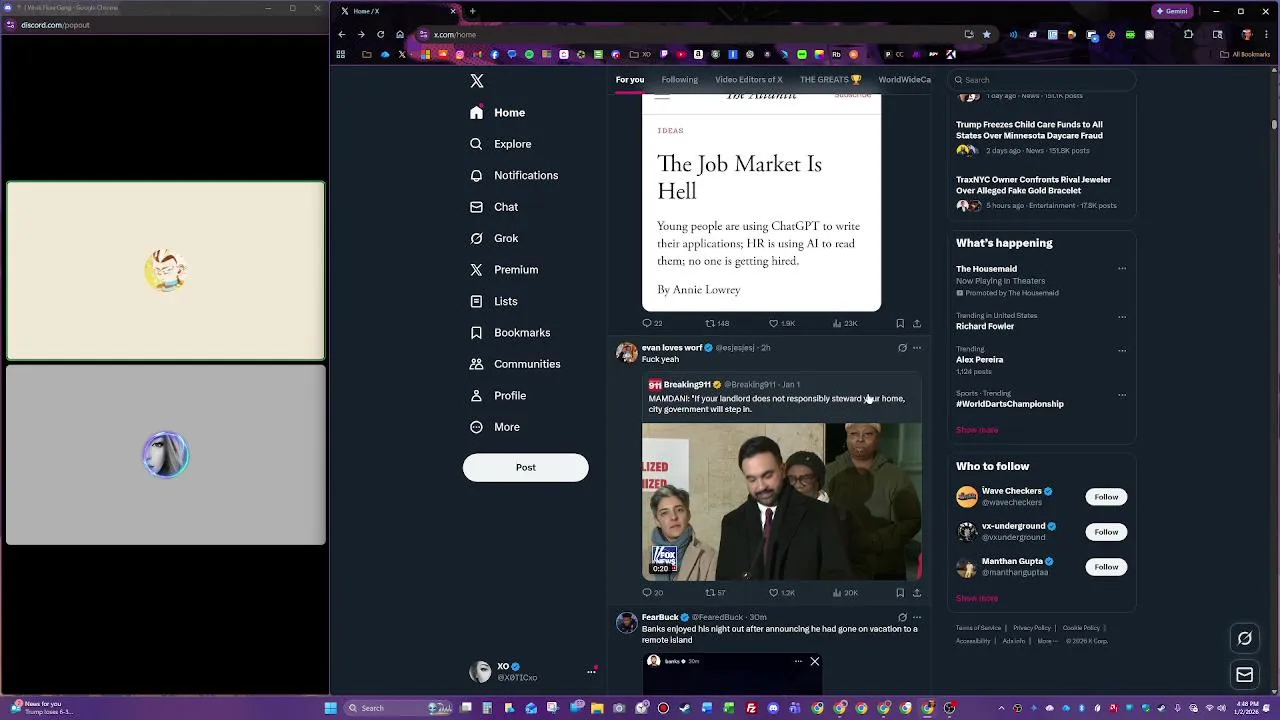Click Show more under Who to follow

977,598
